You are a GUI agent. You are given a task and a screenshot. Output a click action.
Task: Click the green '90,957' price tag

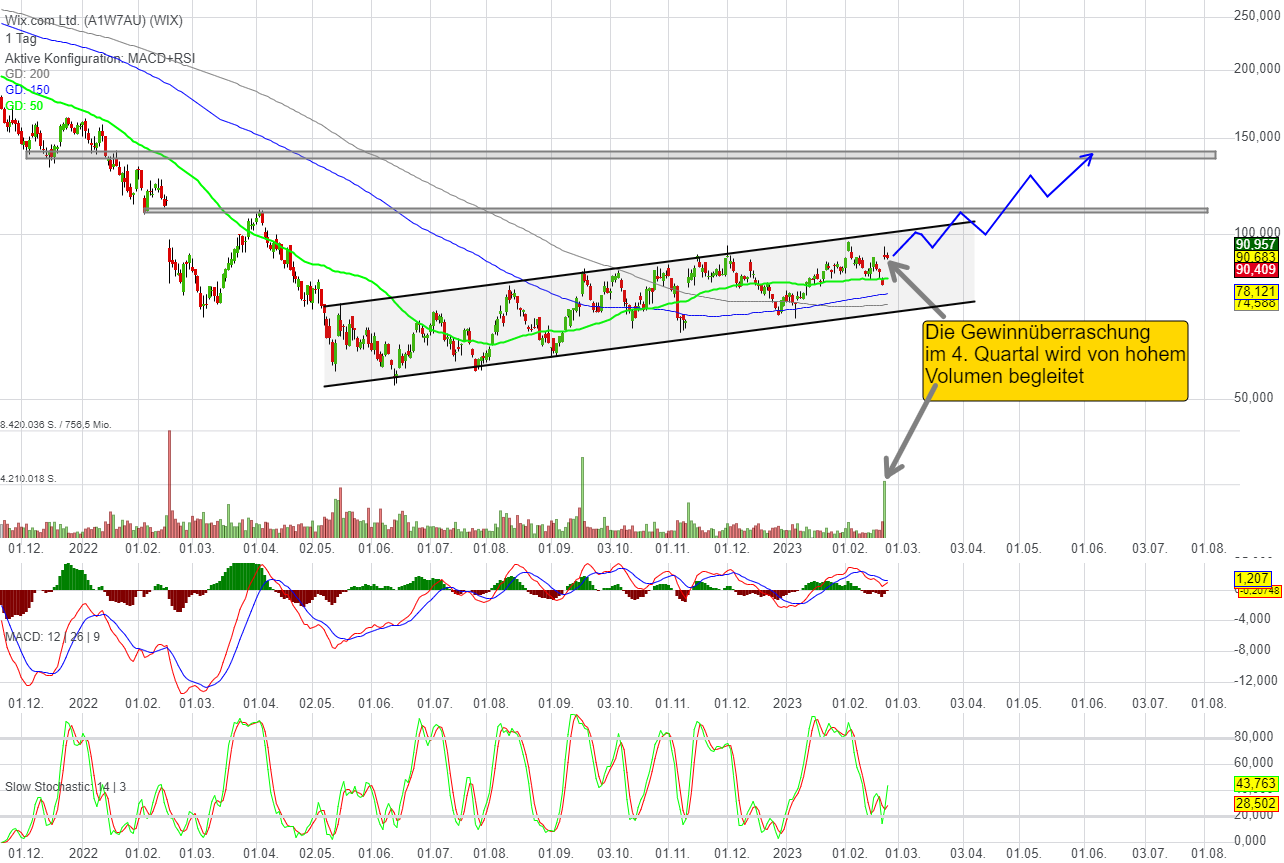point(1255,243)
